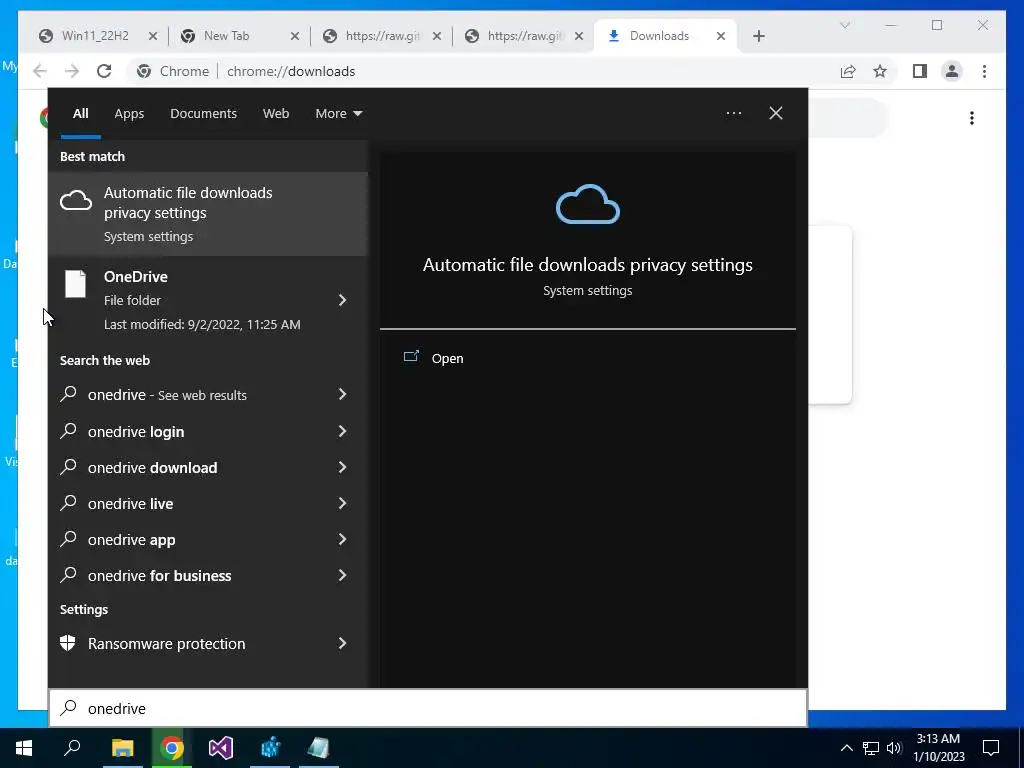Image resolution: width=1024 pixels, height=768 pixels.
Task: Click the share page icon in Chrome
Action: click(x=848, y=71)
